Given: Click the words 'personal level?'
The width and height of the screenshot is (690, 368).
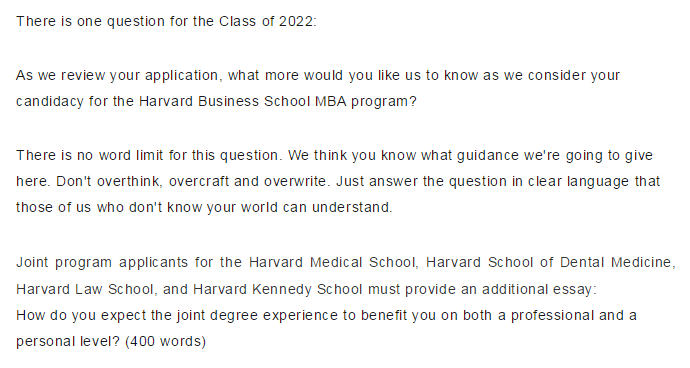Looking at the screenshot, I should (x=68, y=342).
